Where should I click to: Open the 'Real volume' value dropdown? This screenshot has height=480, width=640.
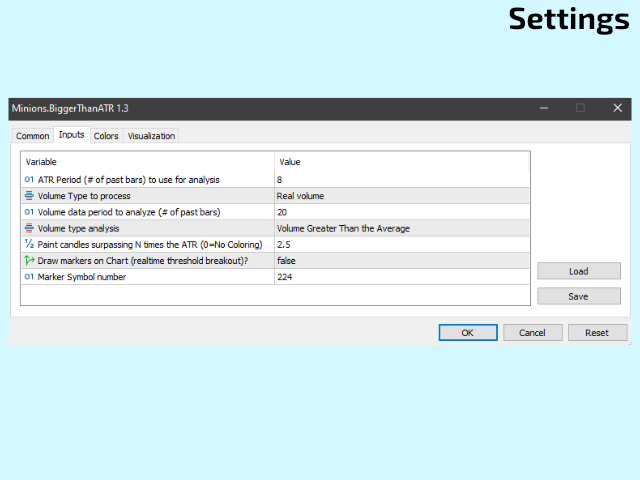[x=402, y=196]
